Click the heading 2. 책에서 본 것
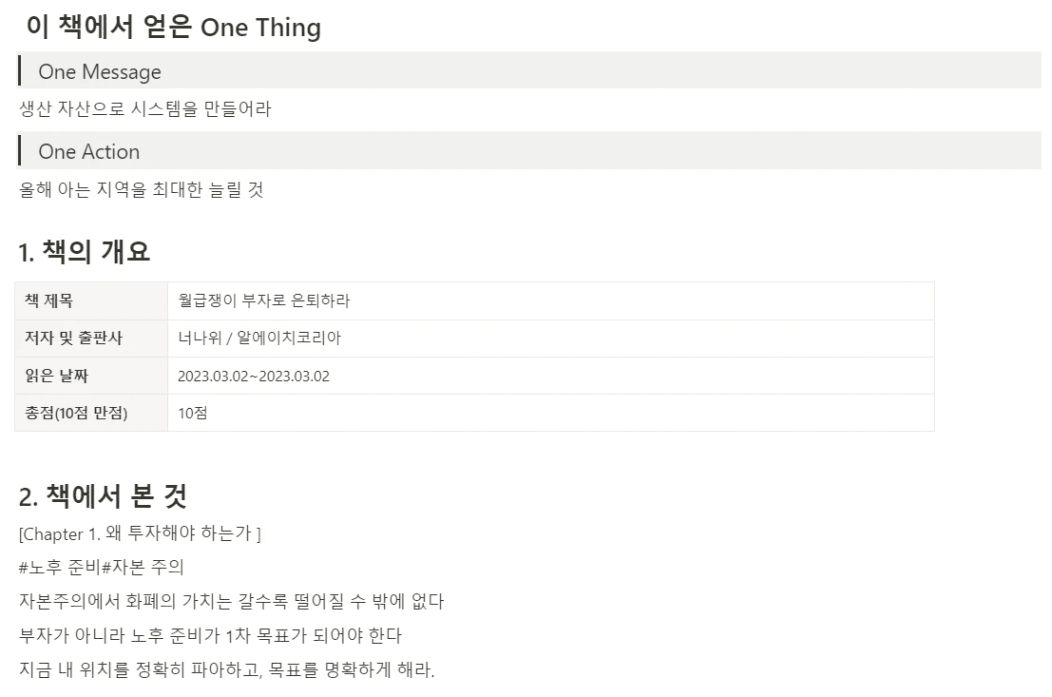The height and width of the screenshot is (697, 1052). (103, 496)
